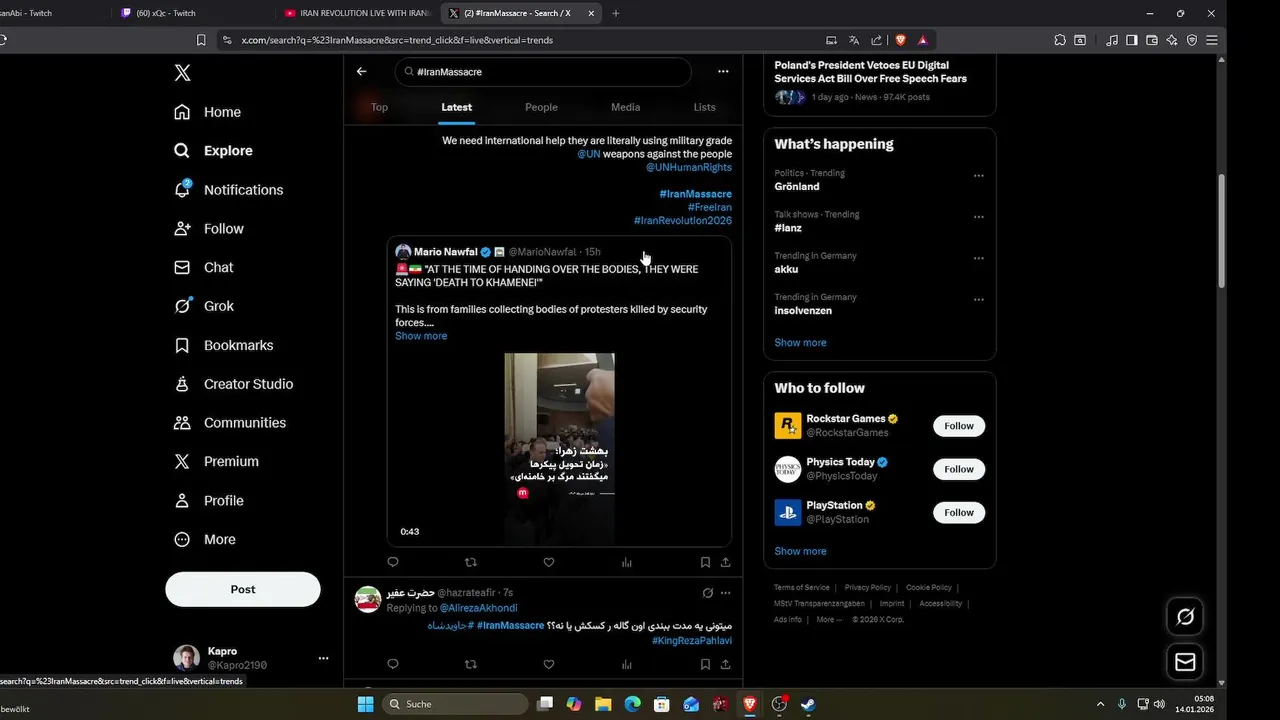Open Leo AI sparkle icon
The width and height of the screenshot is (1280, 720).
click(x=1171, y=40)
